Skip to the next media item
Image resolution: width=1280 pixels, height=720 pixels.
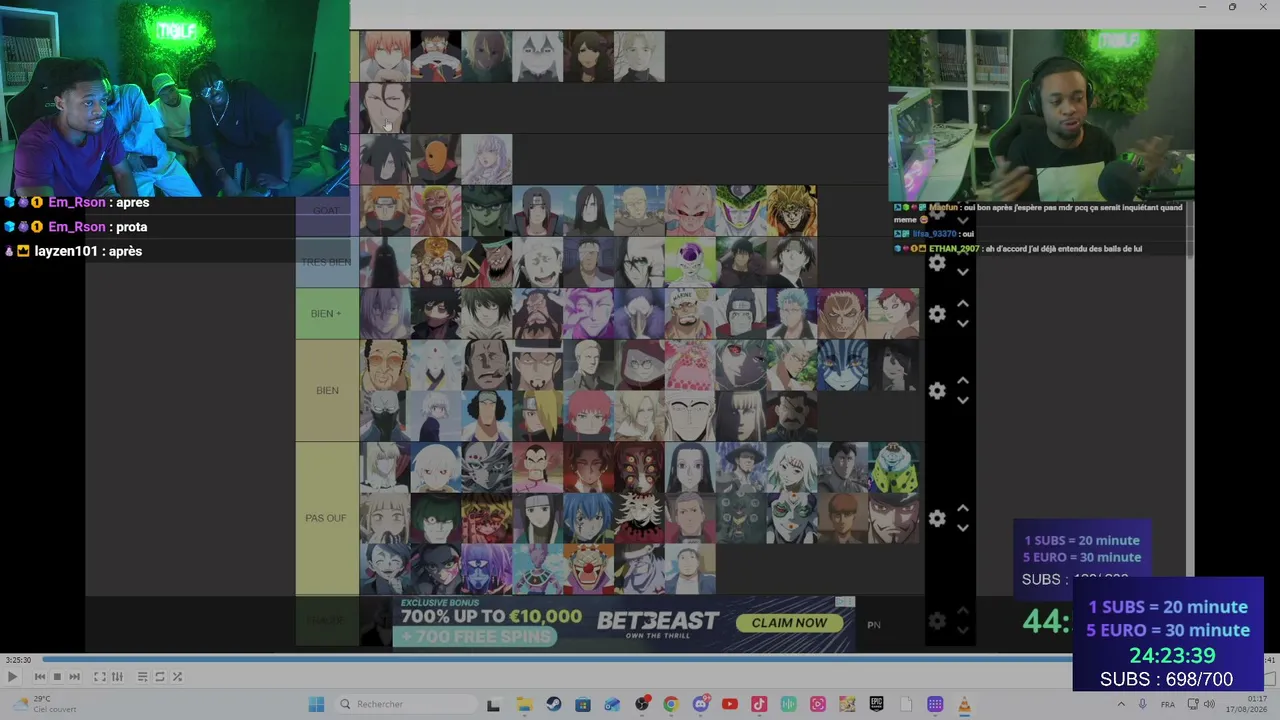tap(74, 677)
